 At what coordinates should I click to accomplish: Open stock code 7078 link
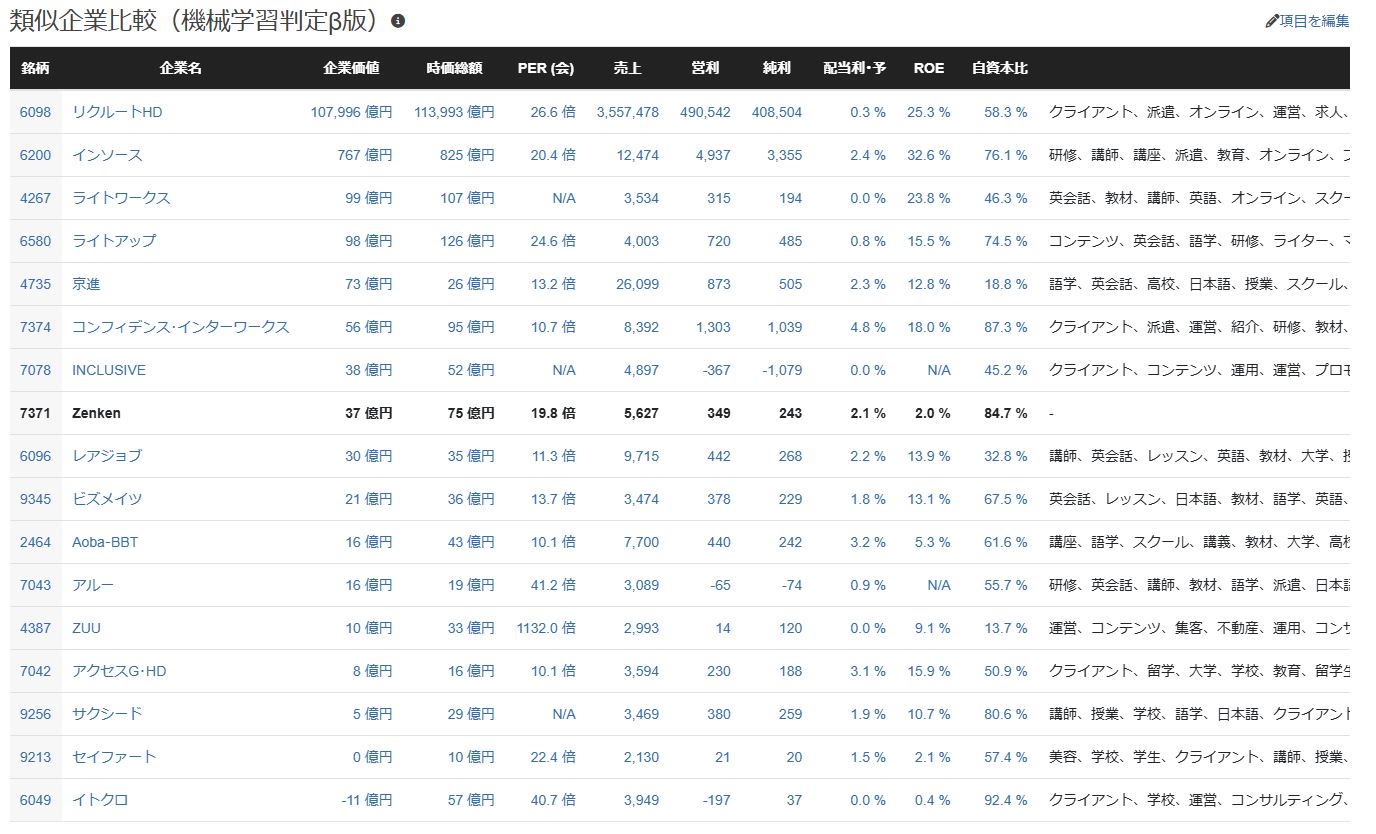coord(35,370)
